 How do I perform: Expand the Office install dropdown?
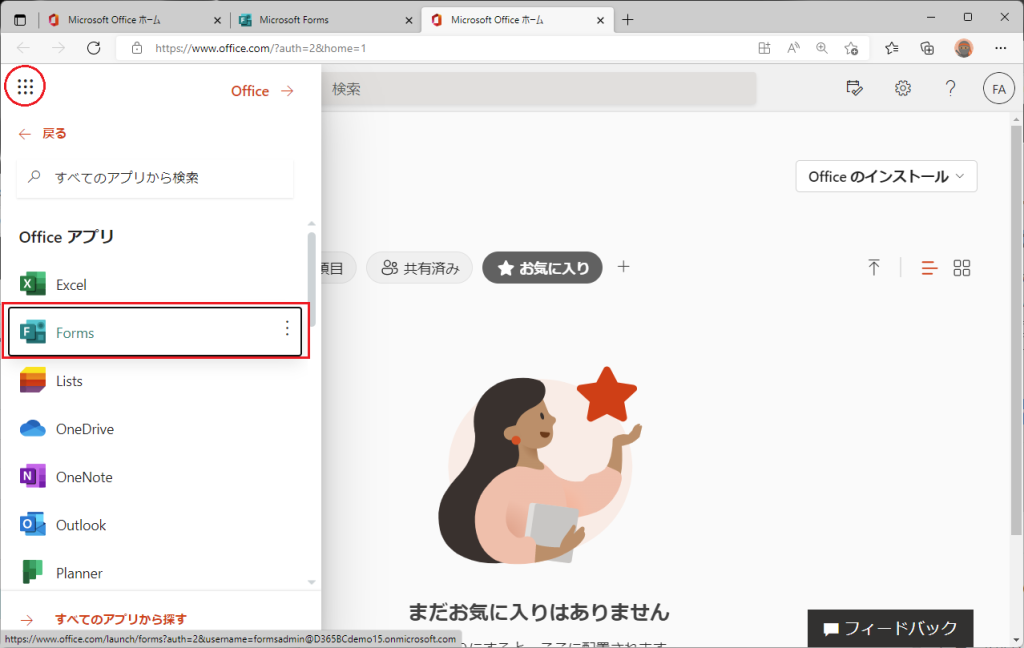(x=886, y=176)
